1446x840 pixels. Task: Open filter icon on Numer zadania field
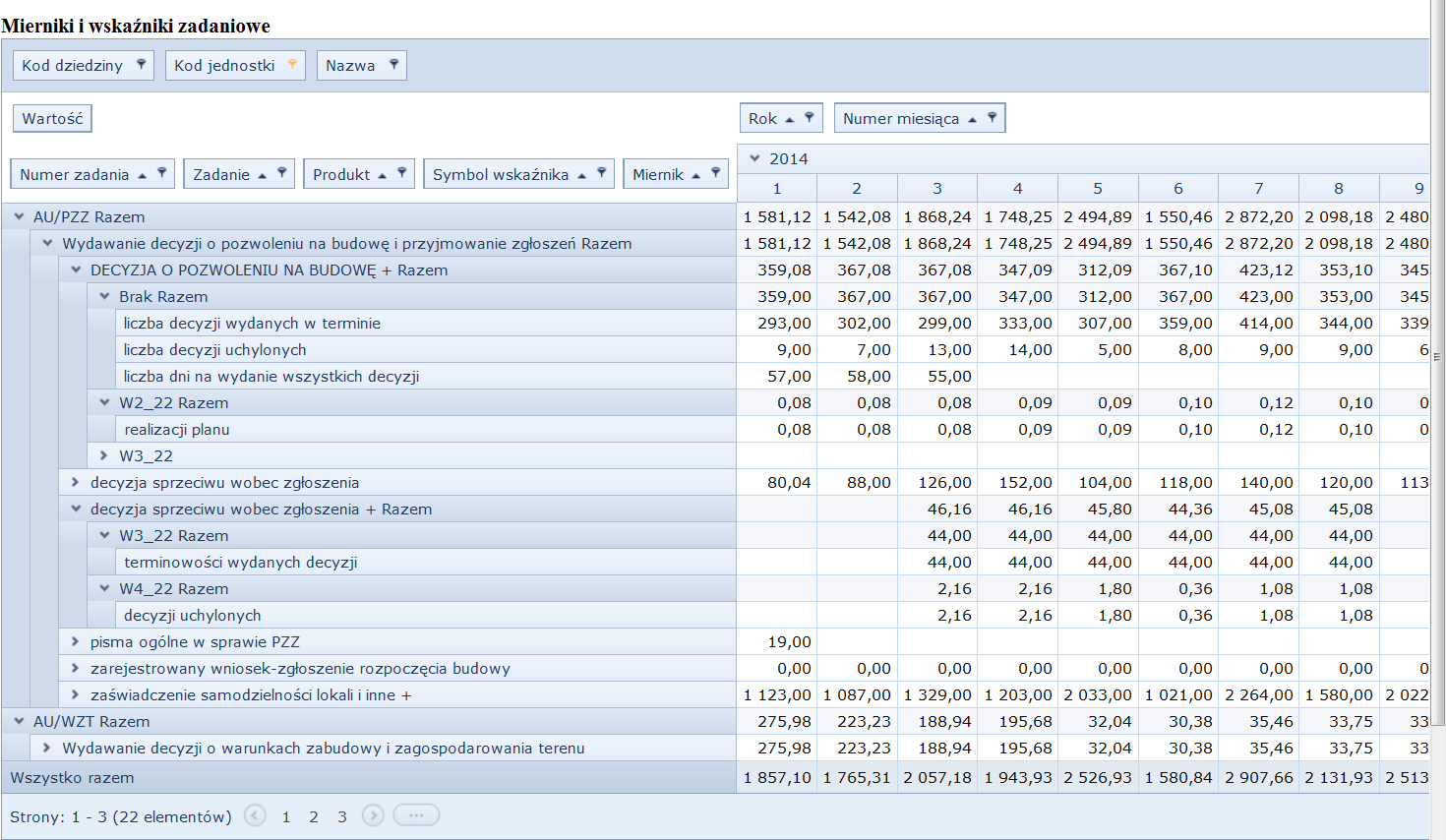[x=161, y=173]
